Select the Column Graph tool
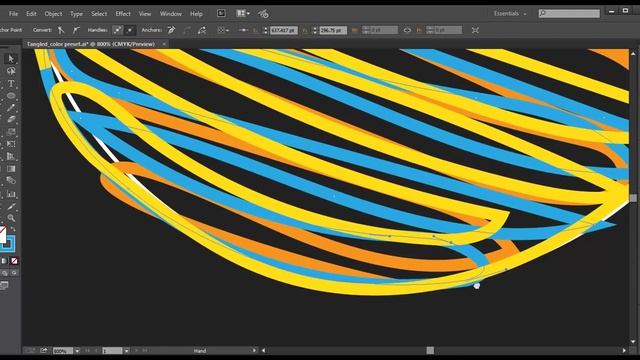 tap(11, 194)
